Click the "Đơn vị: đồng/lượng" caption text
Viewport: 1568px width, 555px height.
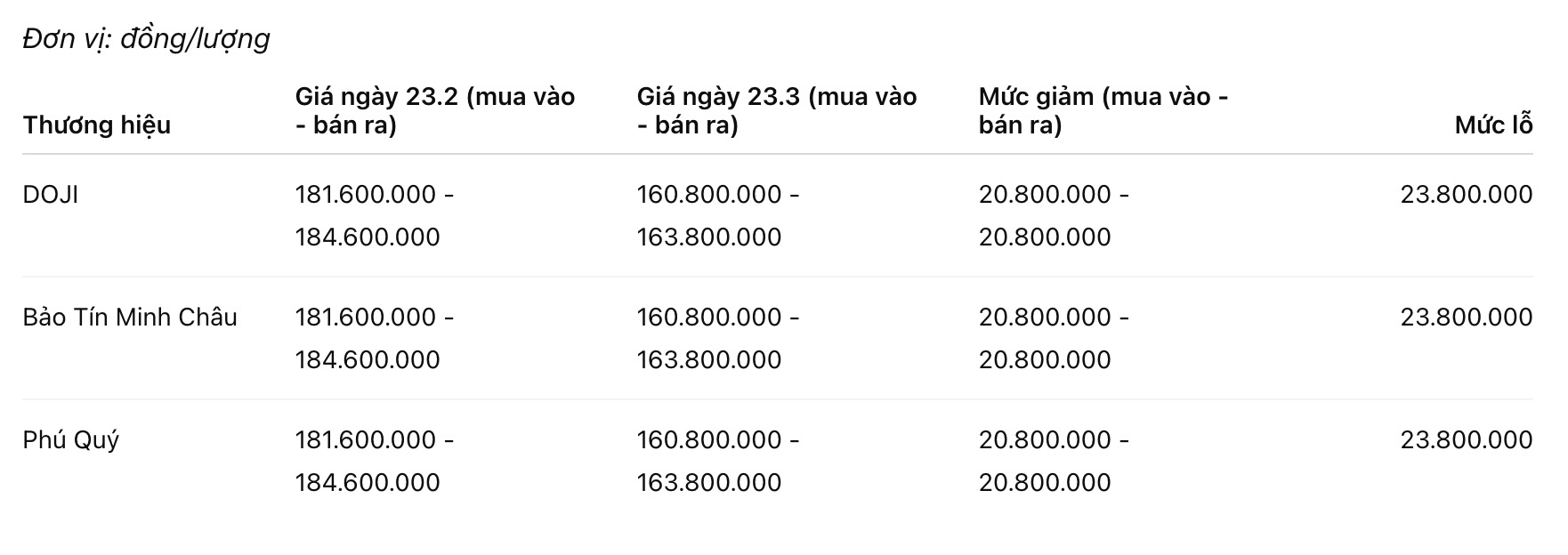tap(146, 39)
